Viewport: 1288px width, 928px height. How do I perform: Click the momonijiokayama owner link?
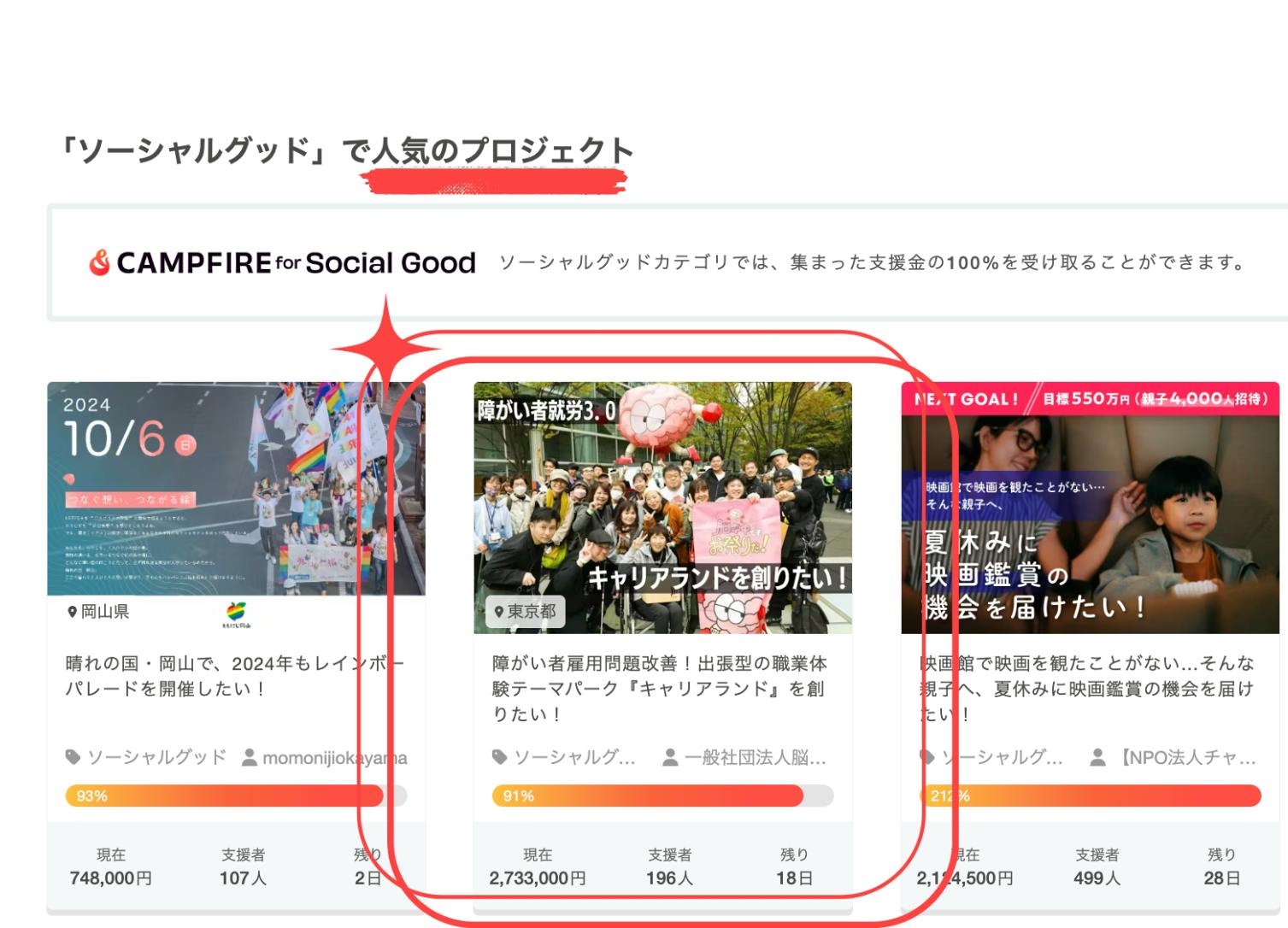tap(334, 758)
